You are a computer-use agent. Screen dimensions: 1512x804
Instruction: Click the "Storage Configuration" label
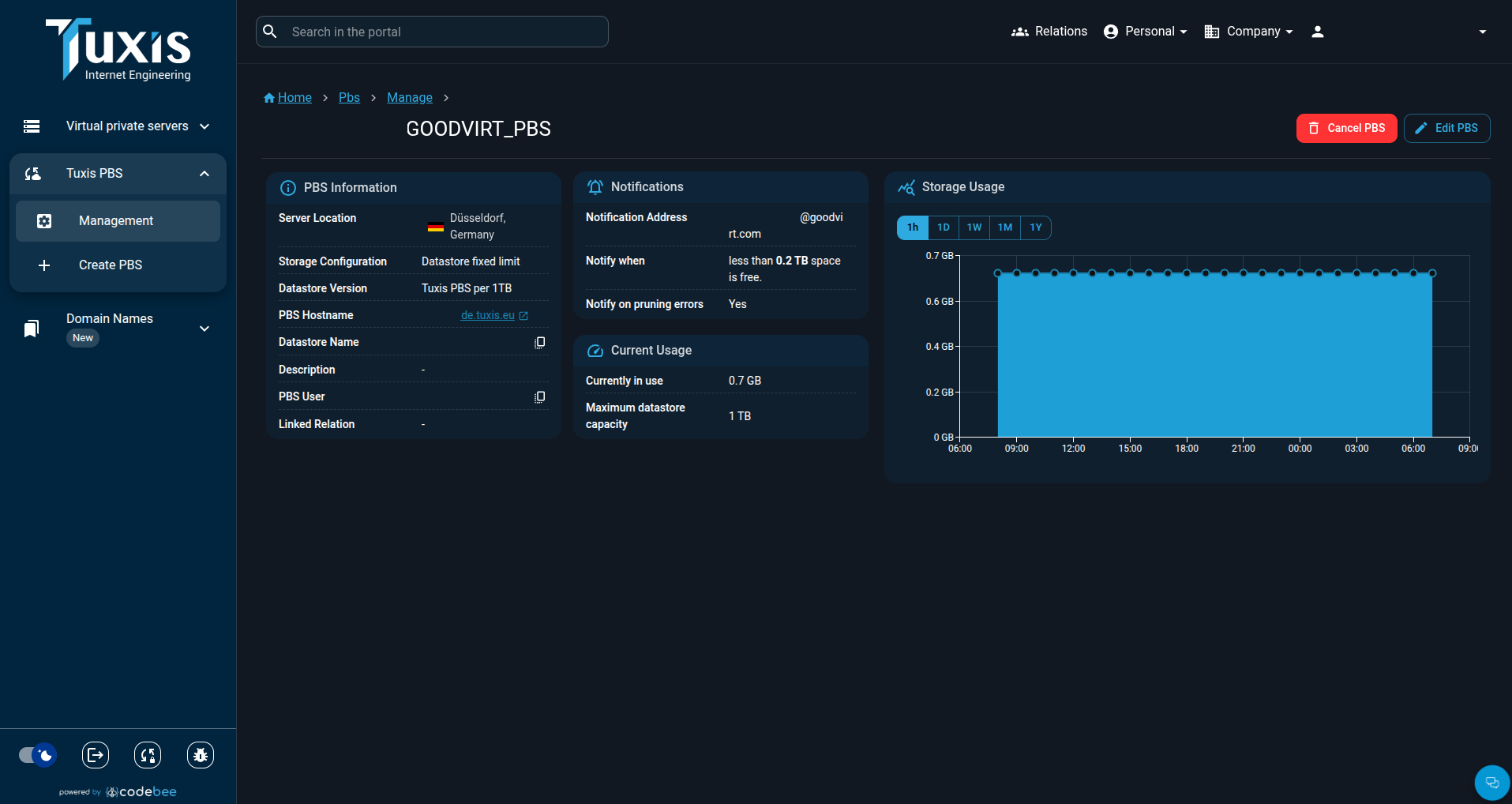332,262
